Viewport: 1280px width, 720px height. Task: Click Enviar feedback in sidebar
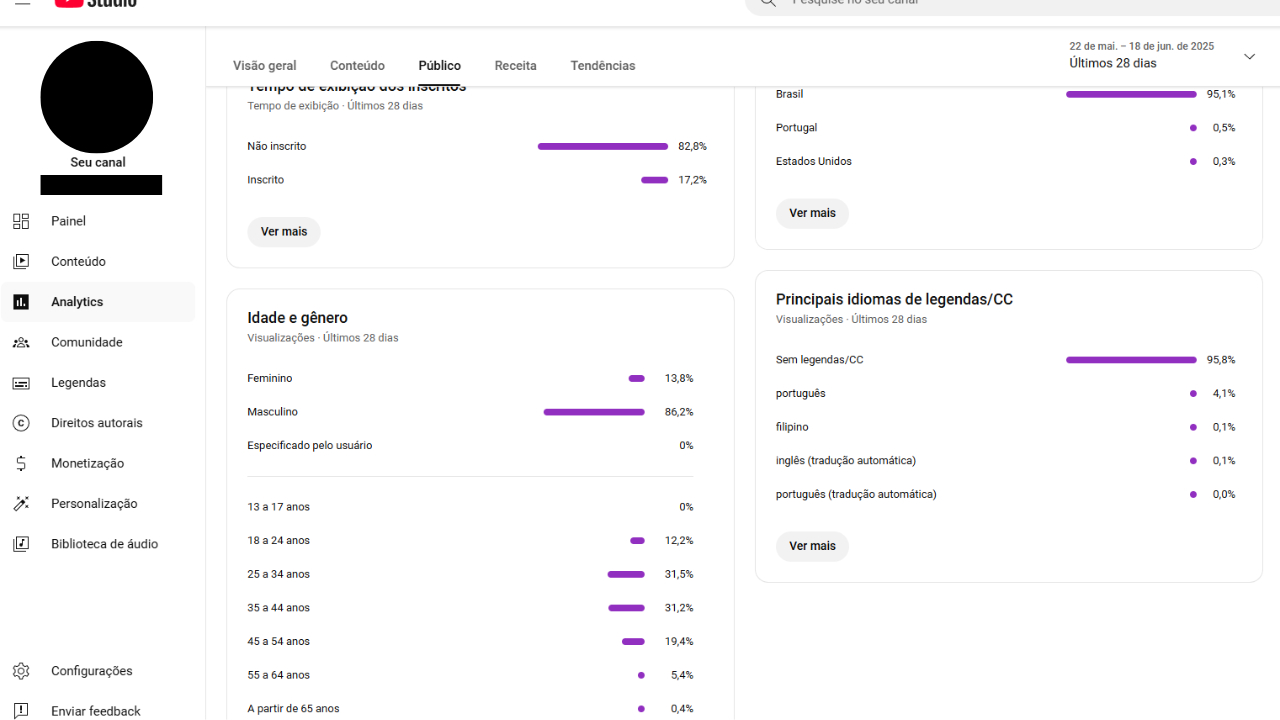click(98, 711)
